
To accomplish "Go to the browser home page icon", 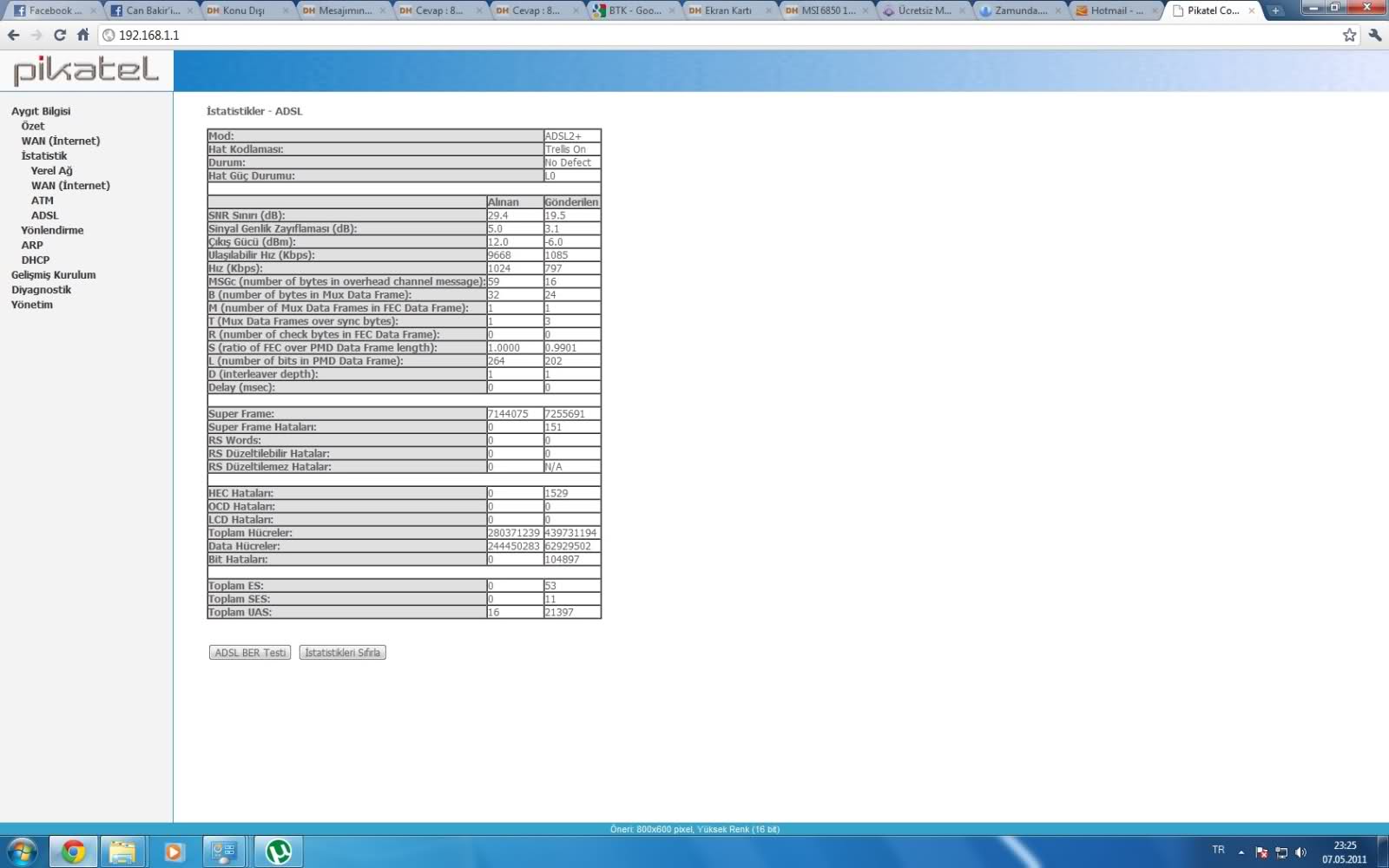I will (x=82, y=36).
